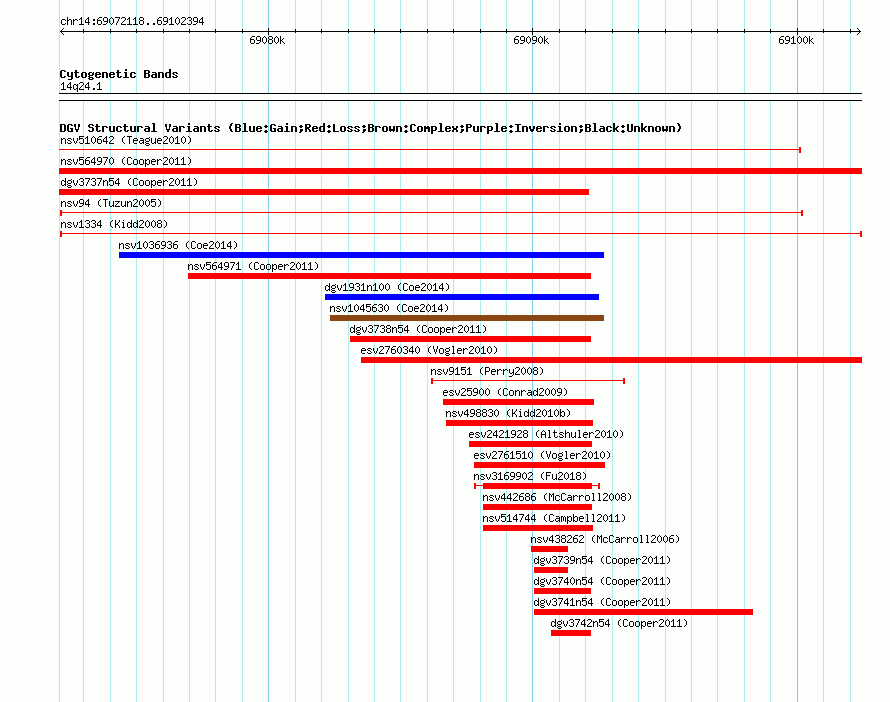The height and width of the screenshot is (702, 890).
Task: Click the long dgv3741n54 (Cooper2011) red bar
Action: [x=644, y=612]
